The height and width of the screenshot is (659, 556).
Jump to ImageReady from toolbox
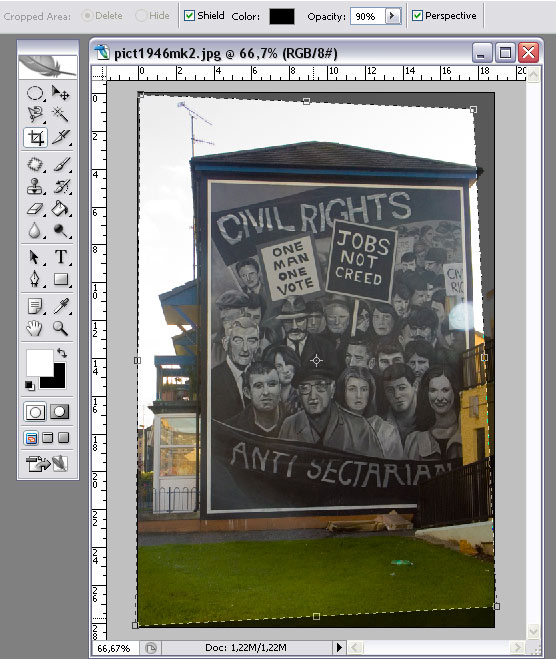pyautogui.click(x=47, y=464)
